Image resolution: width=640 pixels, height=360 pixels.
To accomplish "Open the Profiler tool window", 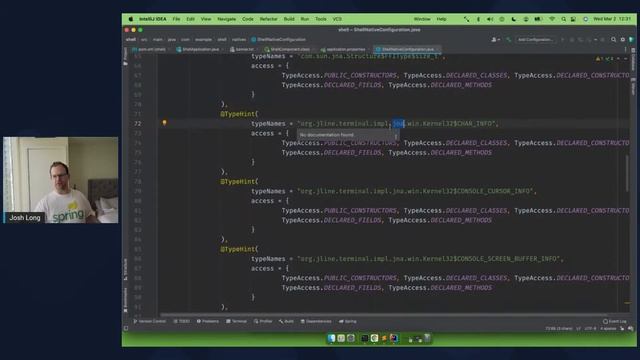I will (x=263, y=322).
